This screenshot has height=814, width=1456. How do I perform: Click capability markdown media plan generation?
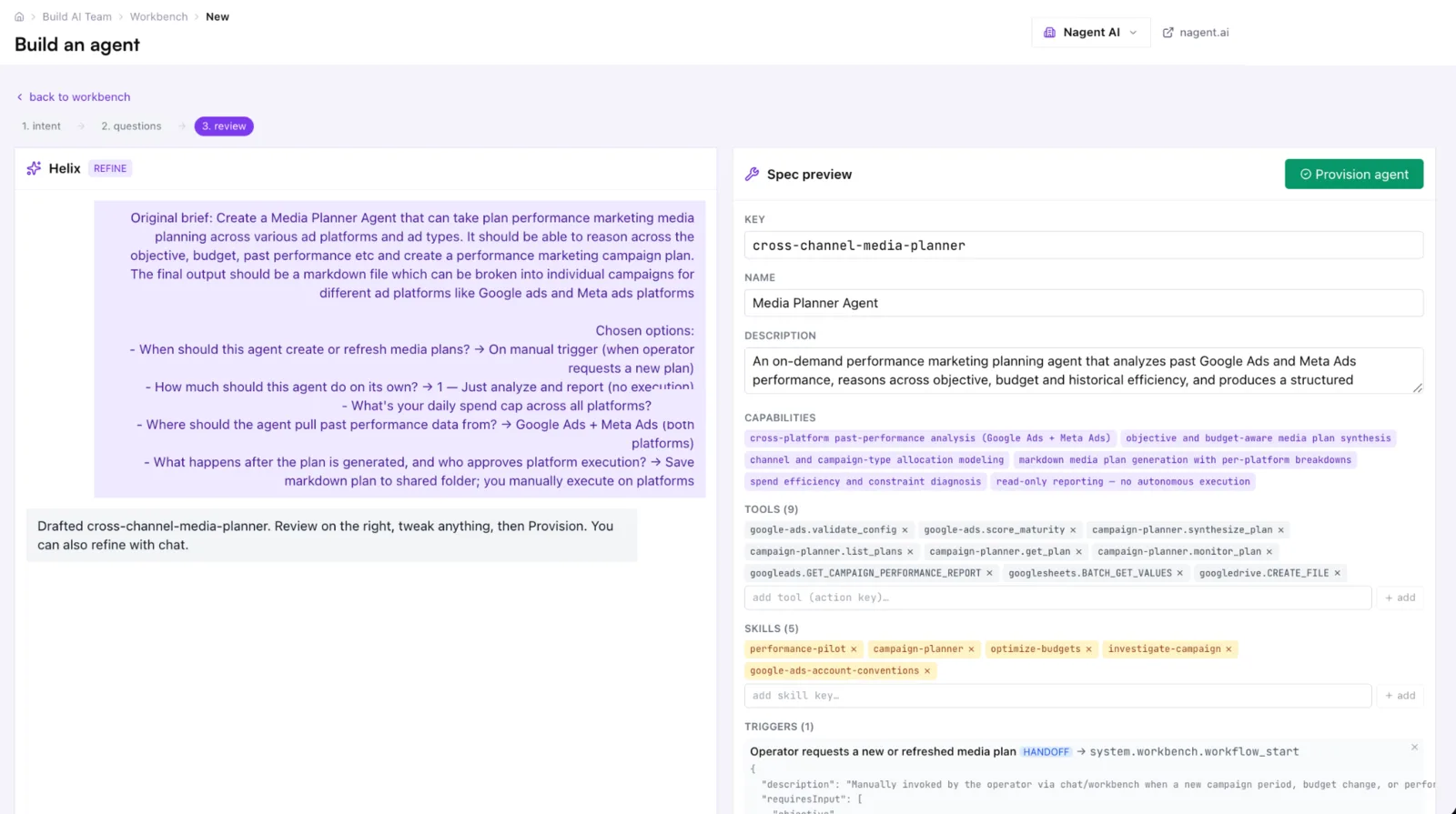1185,460
